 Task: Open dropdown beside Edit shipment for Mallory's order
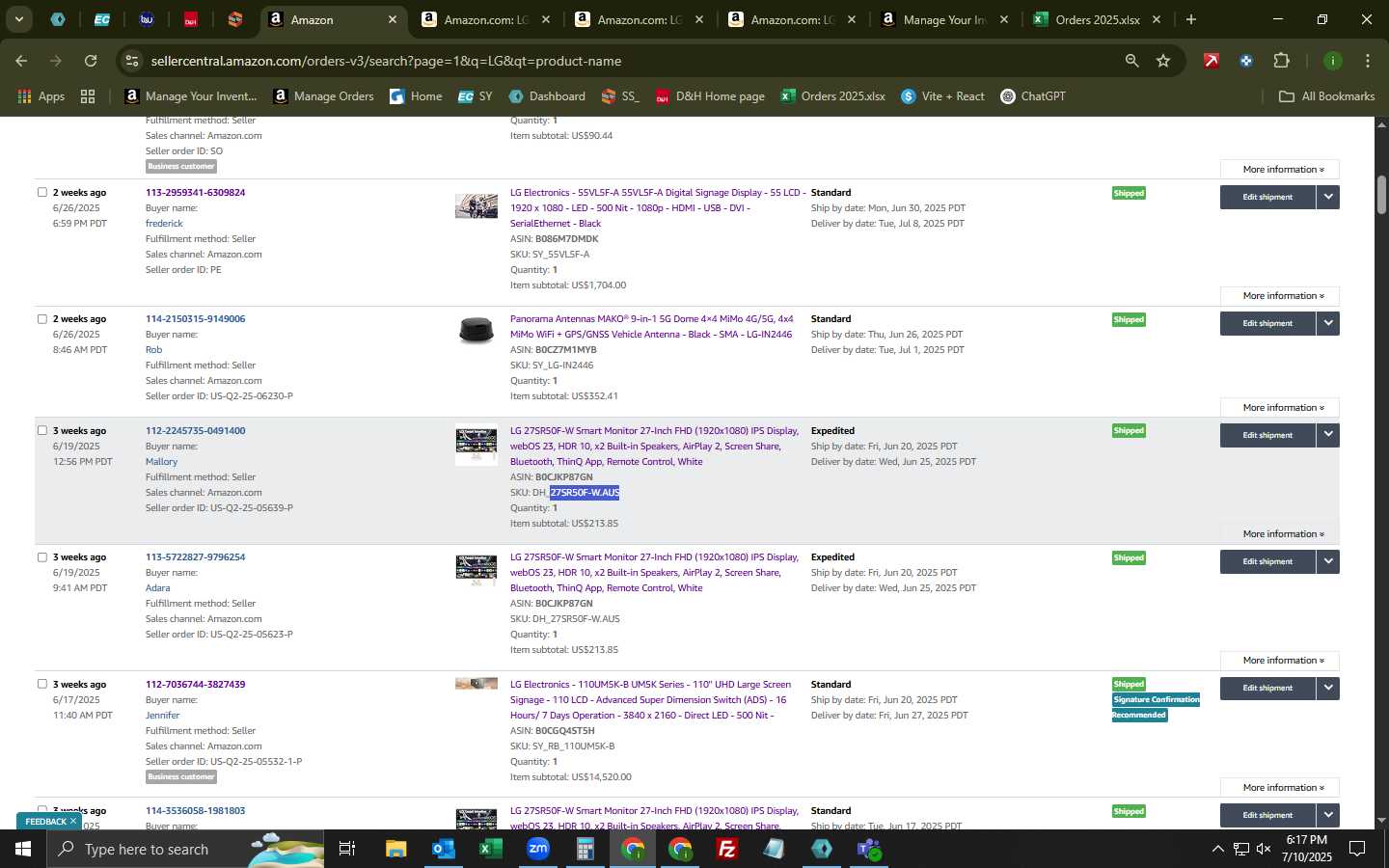pos(1328,435)
